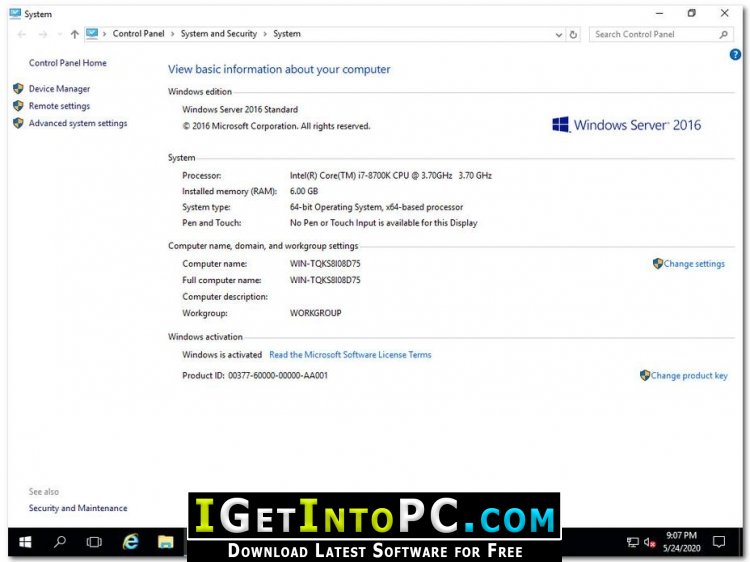The width and height of the screenshot is (750, 562).
Task: Open File Explorer from the taskbar
Action: point(165,542)
